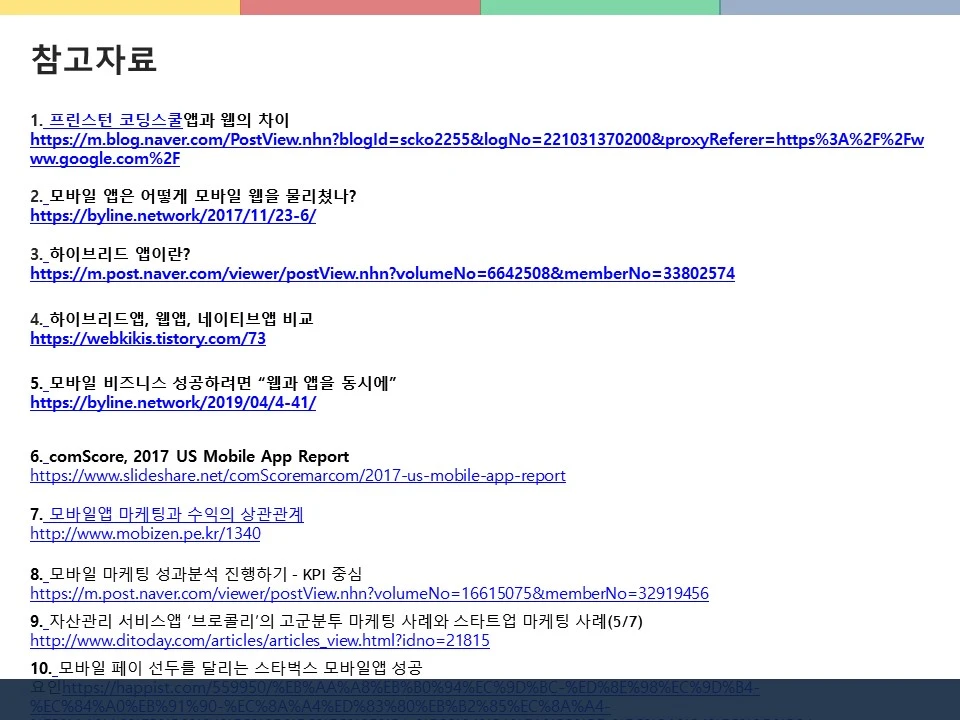Viewport: 960px width, 720px height.
Task: Click the yellow segment of the top stripe
Action: (x=120, y=6)
